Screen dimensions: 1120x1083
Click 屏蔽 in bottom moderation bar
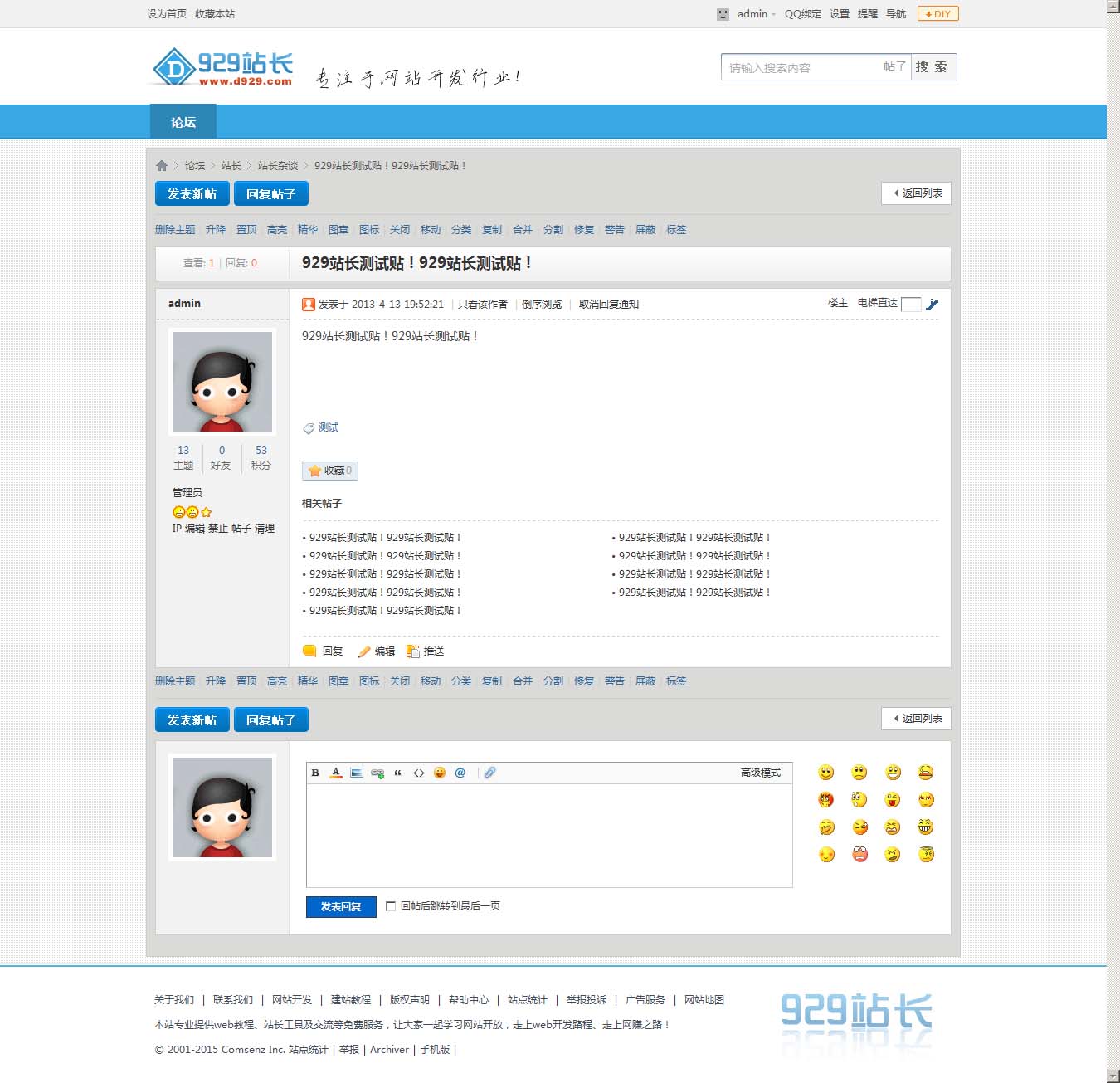click(x=645, y=681)
